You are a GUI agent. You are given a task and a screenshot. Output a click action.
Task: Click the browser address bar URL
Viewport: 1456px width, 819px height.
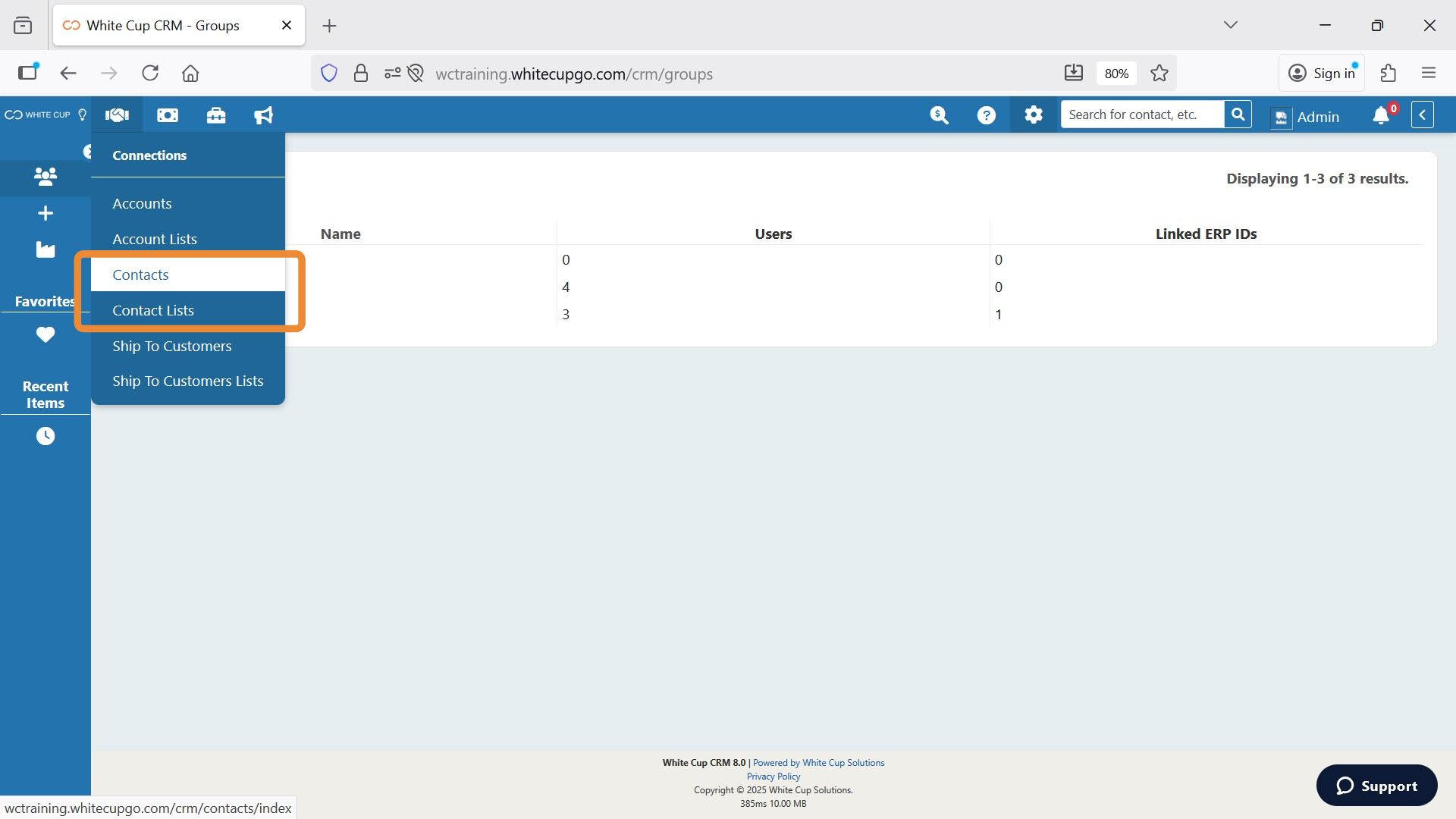pyautogui.click(x=574, y=74)
